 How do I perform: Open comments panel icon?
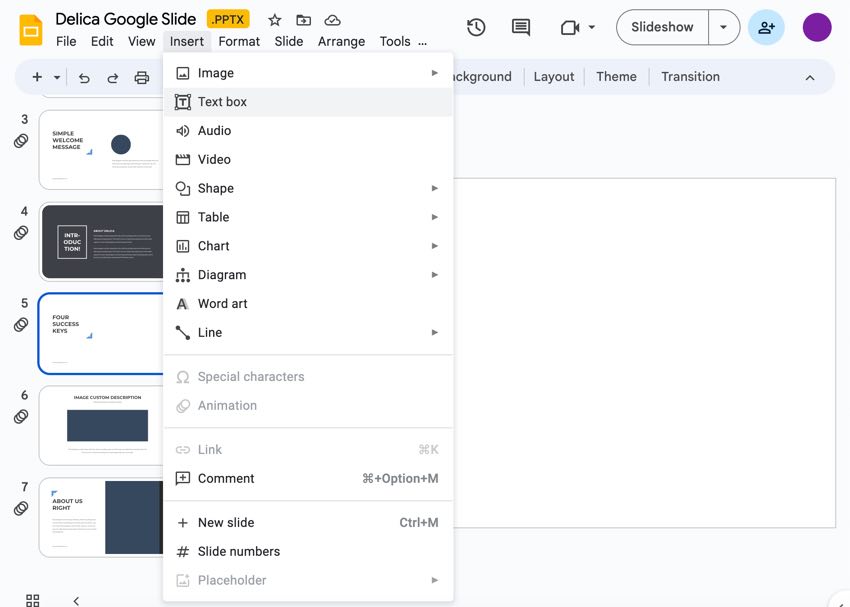pyautogui.click(x=521, y=27)
